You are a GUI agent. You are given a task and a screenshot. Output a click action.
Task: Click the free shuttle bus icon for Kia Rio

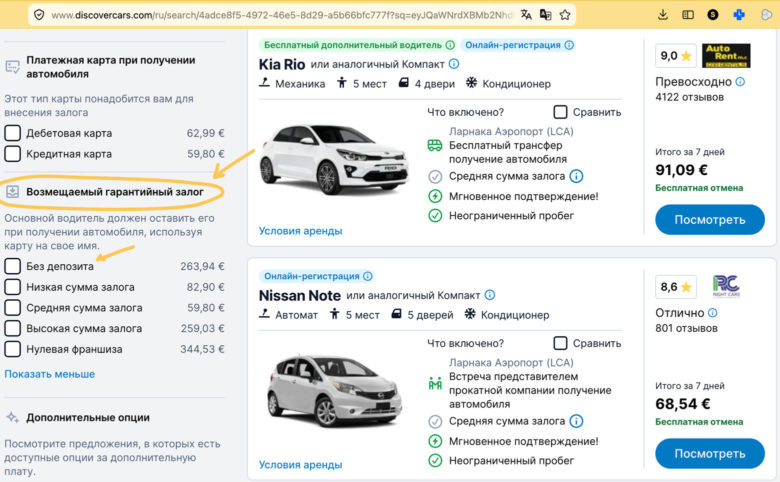click(x=435, y=145)
